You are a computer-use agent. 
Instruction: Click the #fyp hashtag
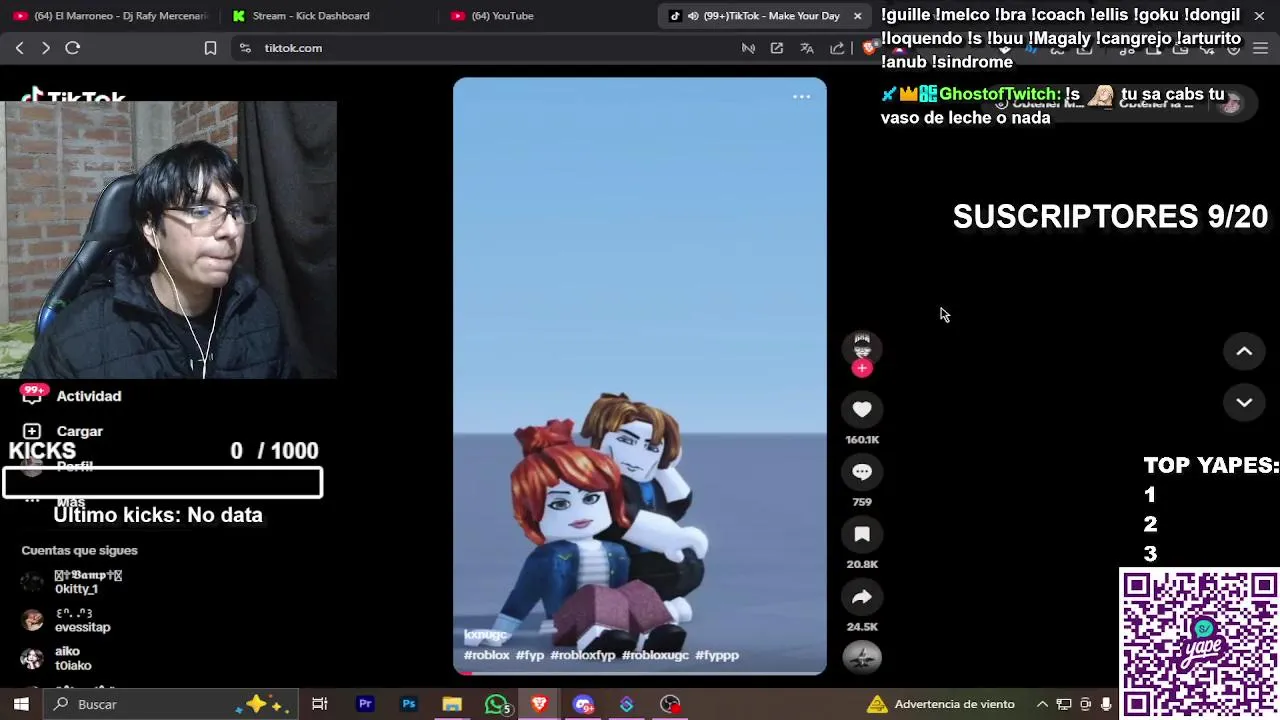(x=530, y=655)
